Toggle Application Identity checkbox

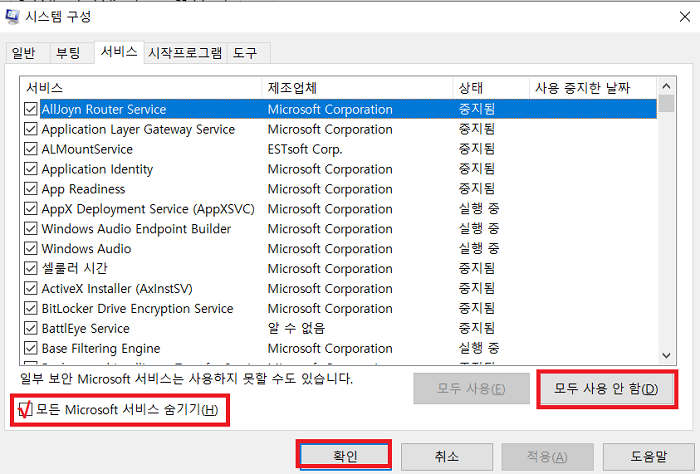coord(31,169)
